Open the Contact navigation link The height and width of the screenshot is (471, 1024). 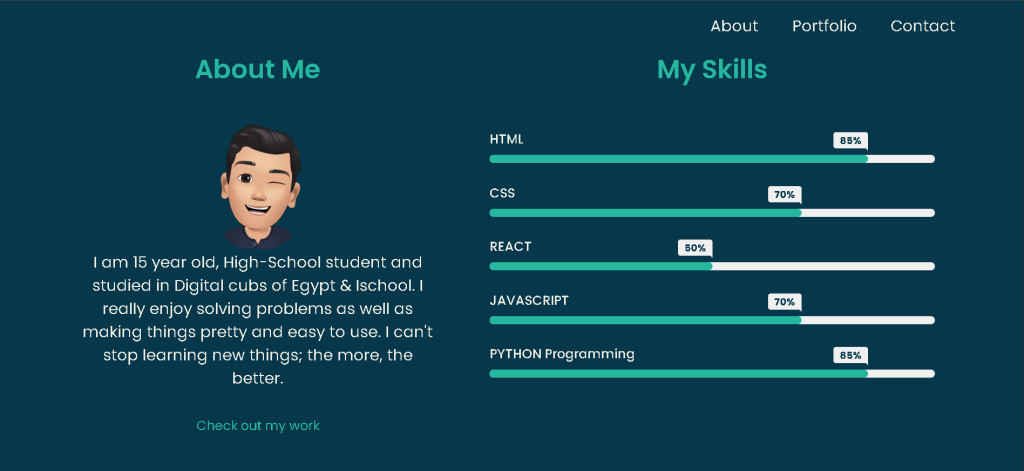[x=922, y=26]
